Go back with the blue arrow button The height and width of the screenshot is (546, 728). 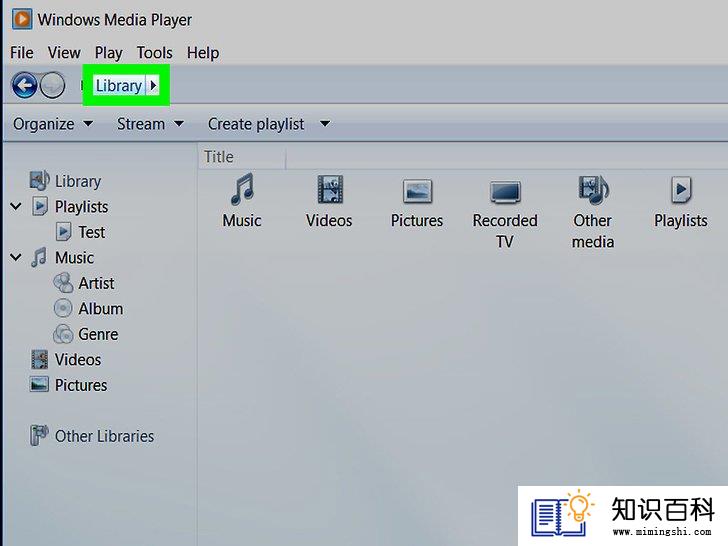(x=25, y=85)
